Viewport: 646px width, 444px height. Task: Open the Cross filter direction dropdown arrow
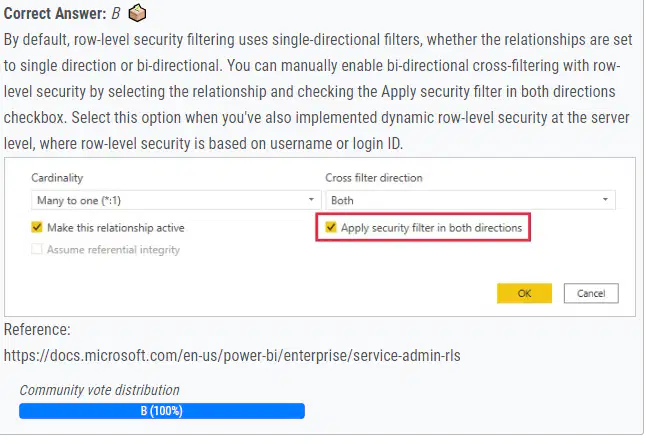(605, 200)
